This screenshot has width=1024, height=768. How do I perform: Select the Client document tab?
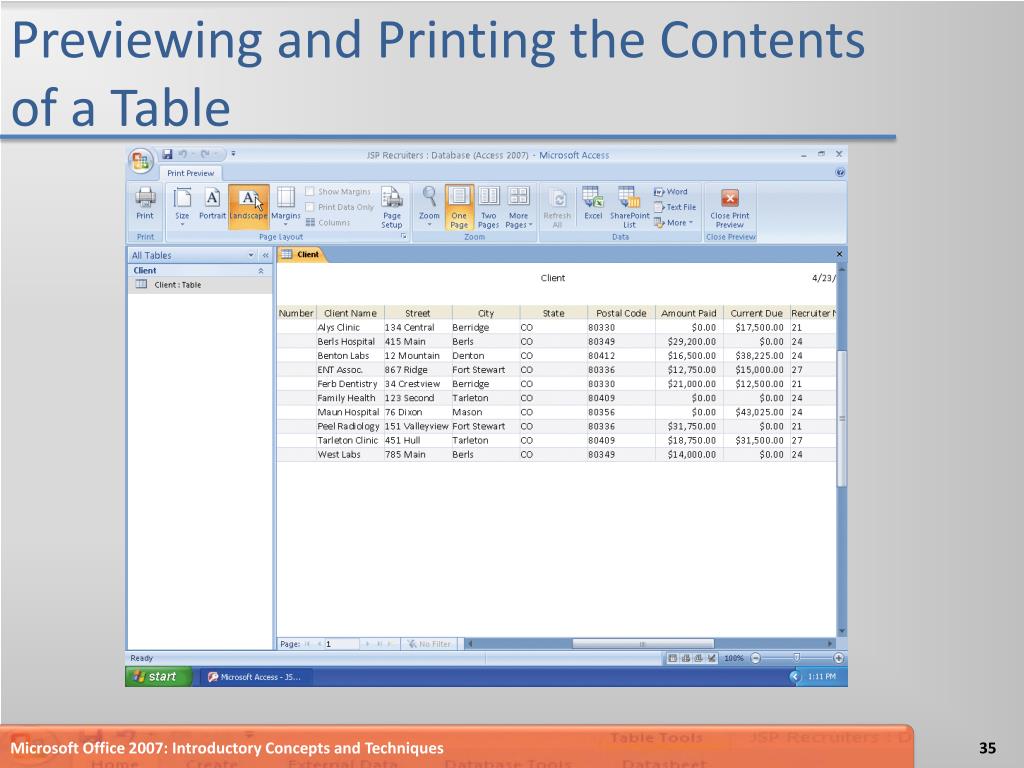tap(301, 255)
